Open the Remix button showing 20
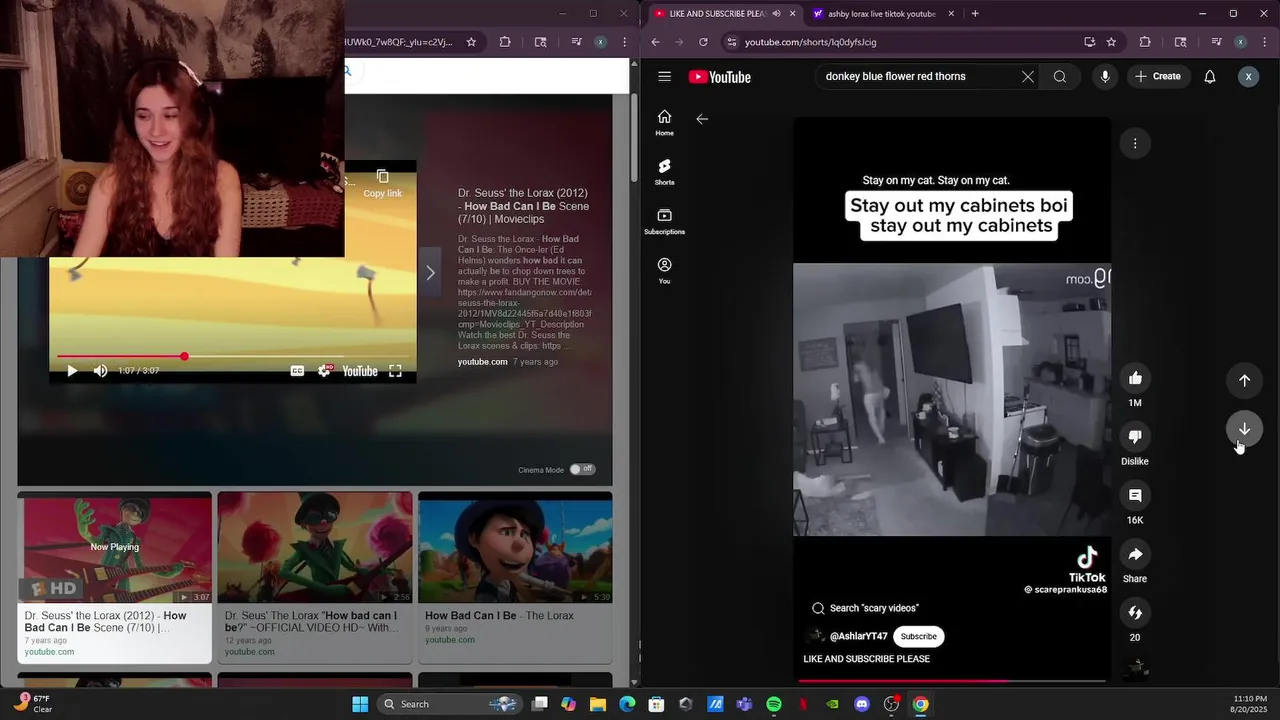 [x=1135, y=613]
